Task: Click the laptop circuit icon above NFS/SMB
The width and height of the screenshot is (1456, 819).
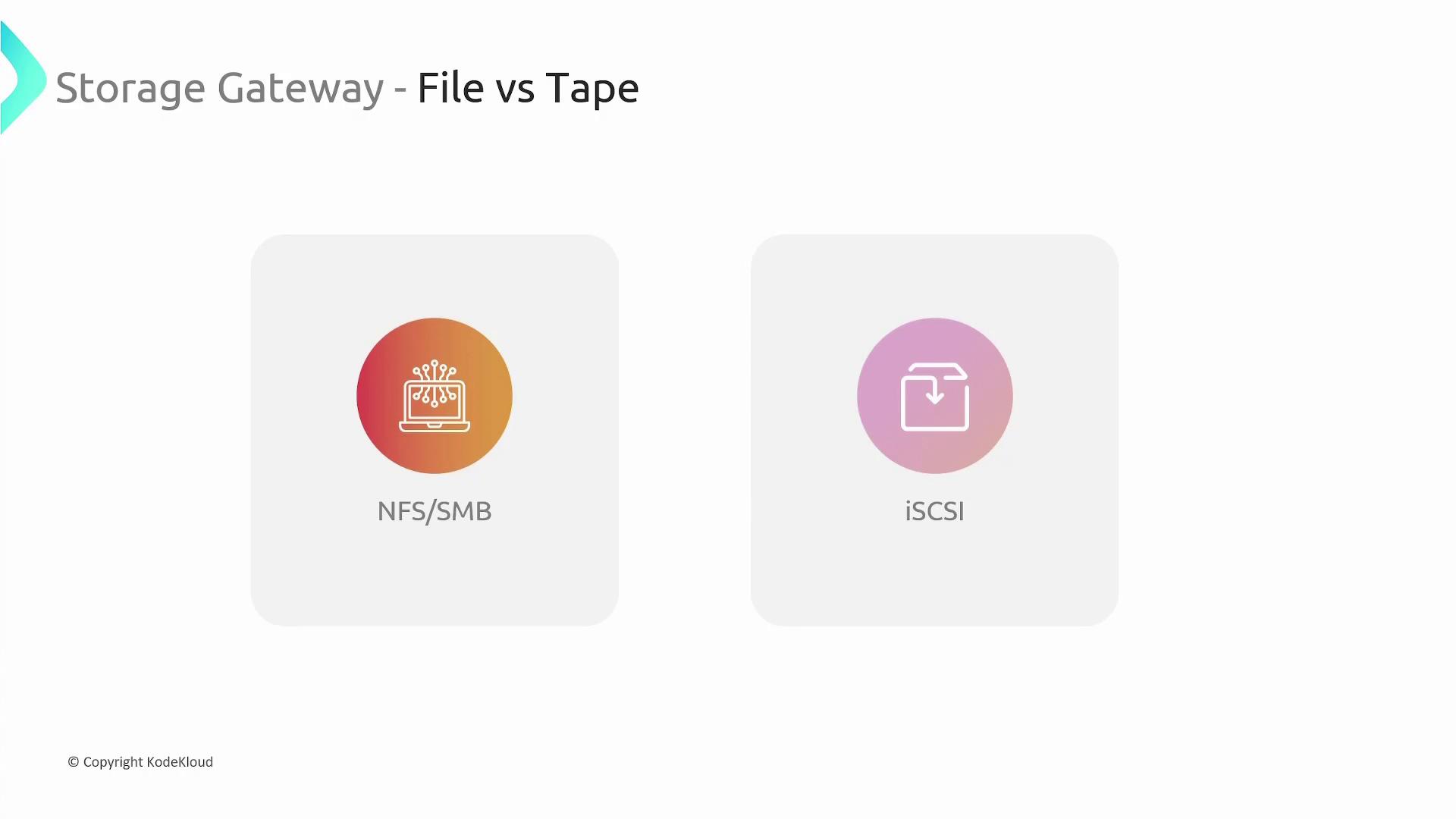Action: click(x=435, y=396)
